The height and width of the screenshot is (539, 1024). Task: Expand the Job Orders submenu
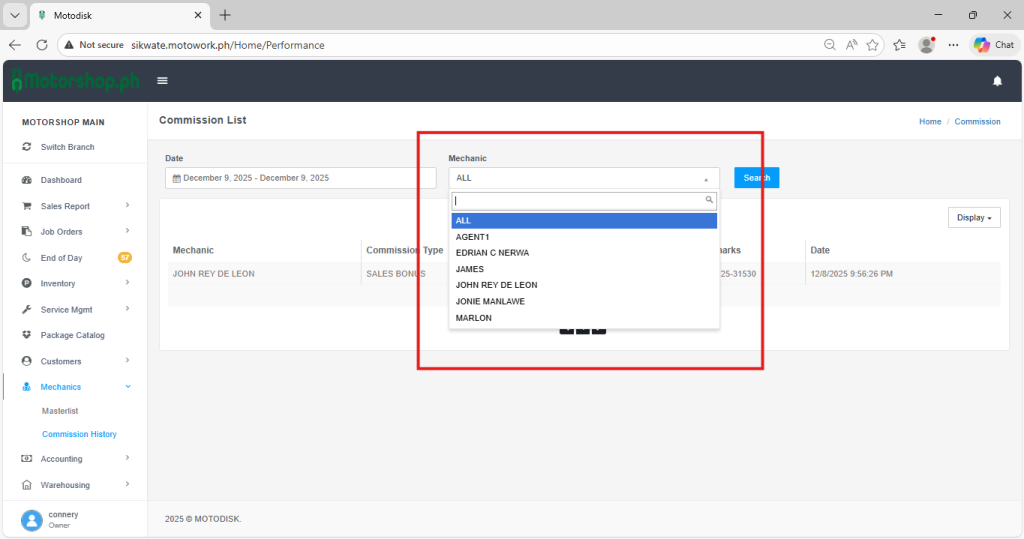(x=127, y=232)
